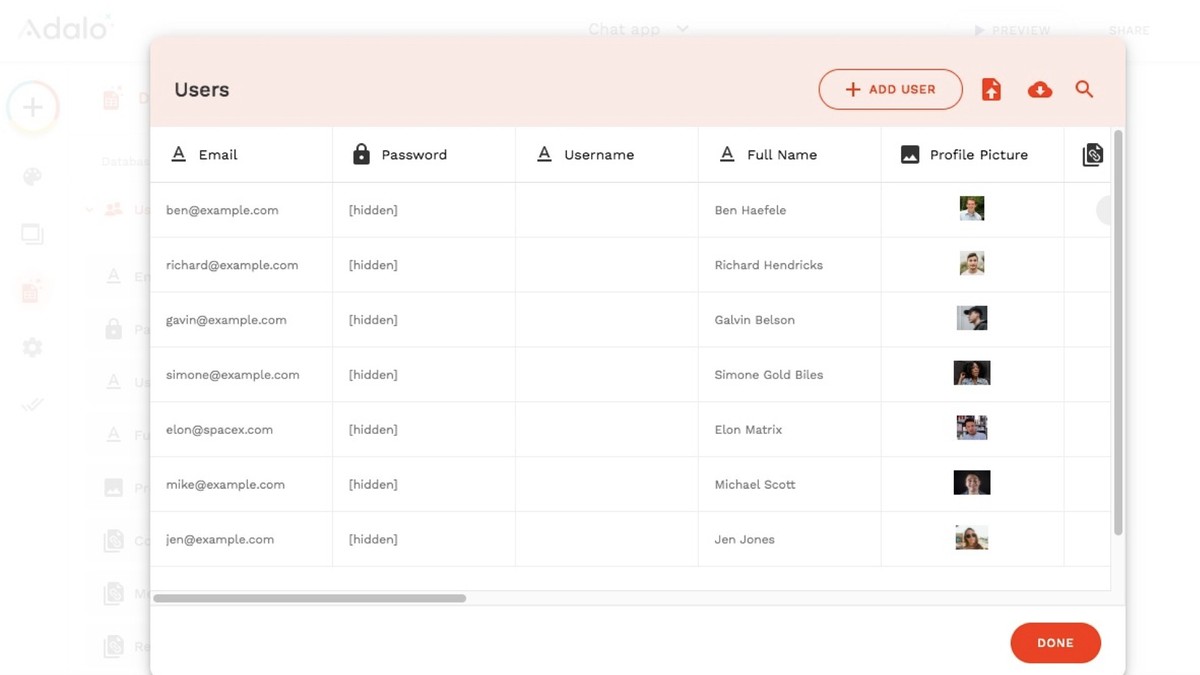Click the round plus icon in left sidebar
Viewport: 1200px width, 675px height.
point(33,108)
